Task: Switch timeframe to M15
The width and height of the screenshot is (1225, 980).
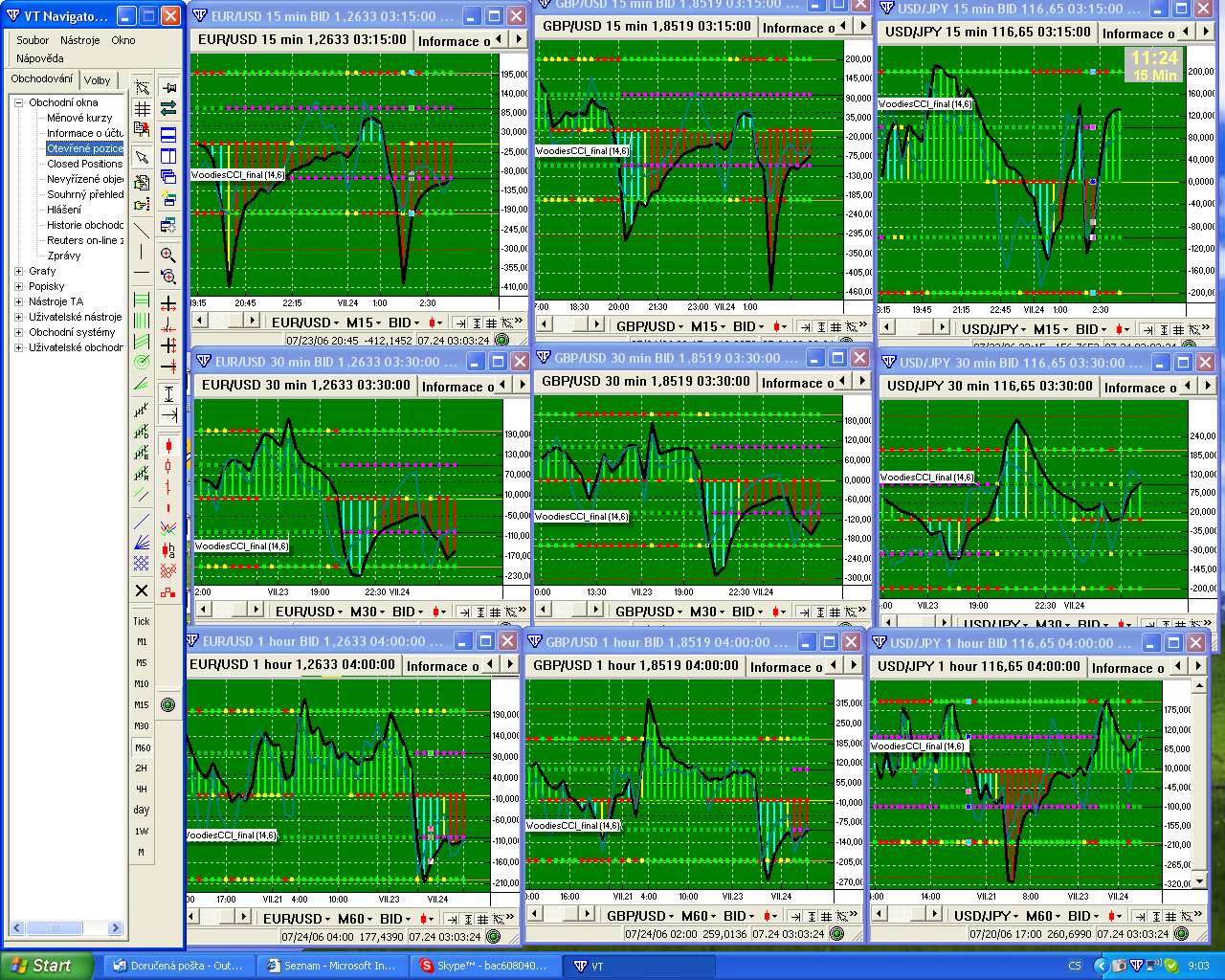Action: [142, 705]
